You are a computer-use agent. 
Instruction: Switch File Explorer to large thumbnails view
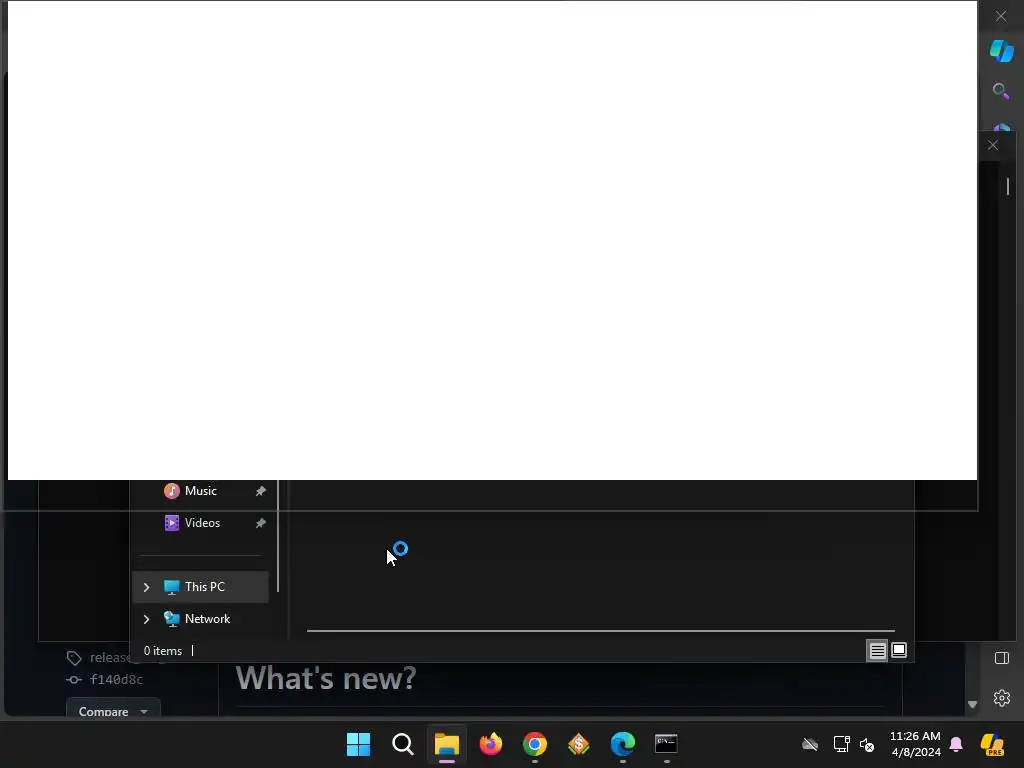click(x=899, y=650)
